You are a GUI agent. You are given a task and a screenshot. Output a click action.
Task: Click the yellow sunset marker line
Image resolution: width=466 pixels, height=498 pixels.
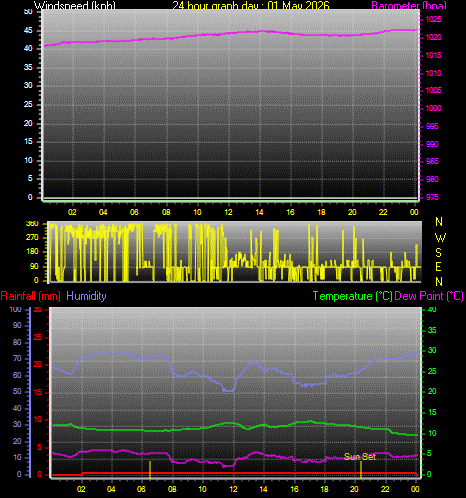(361, 470)
